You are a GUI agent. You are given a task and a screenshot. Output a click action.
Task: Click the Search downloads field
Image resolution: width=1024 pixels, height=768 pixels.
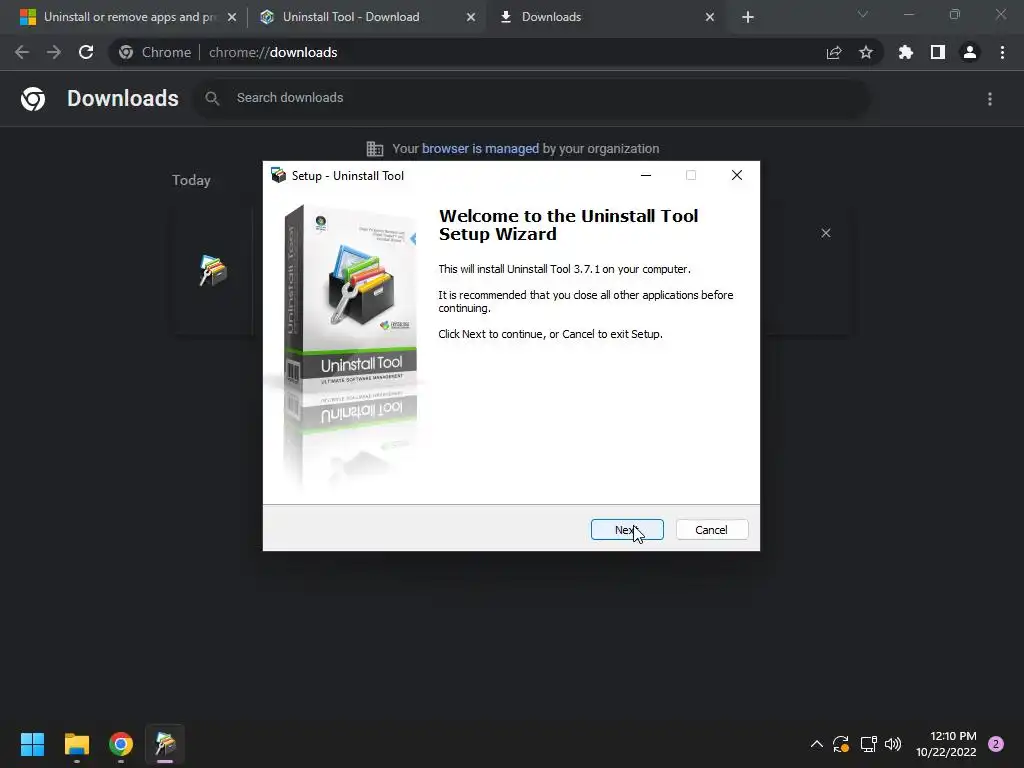[530, 98]
